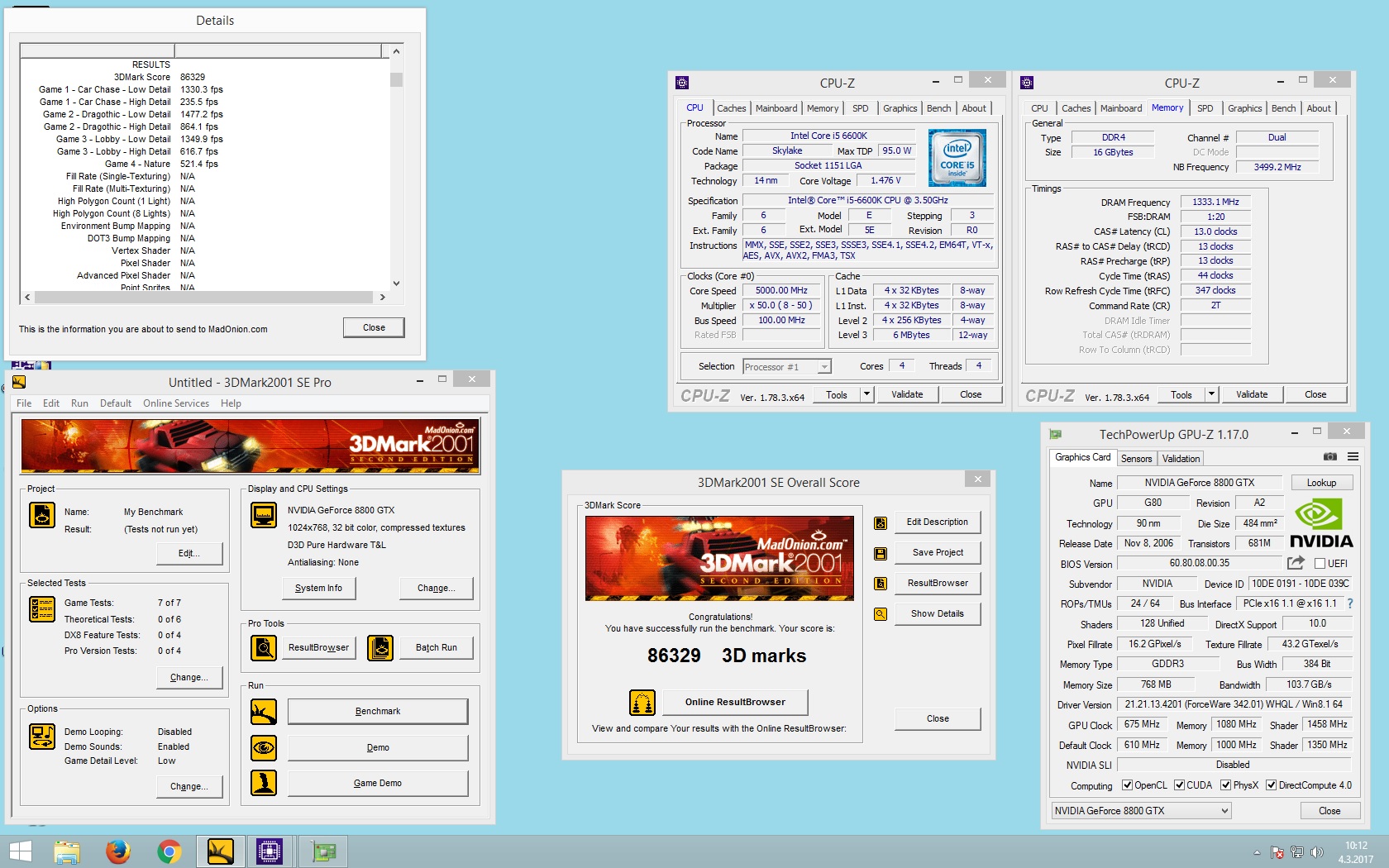Click the Selected Tests checklist icon

tap(42, 609)
